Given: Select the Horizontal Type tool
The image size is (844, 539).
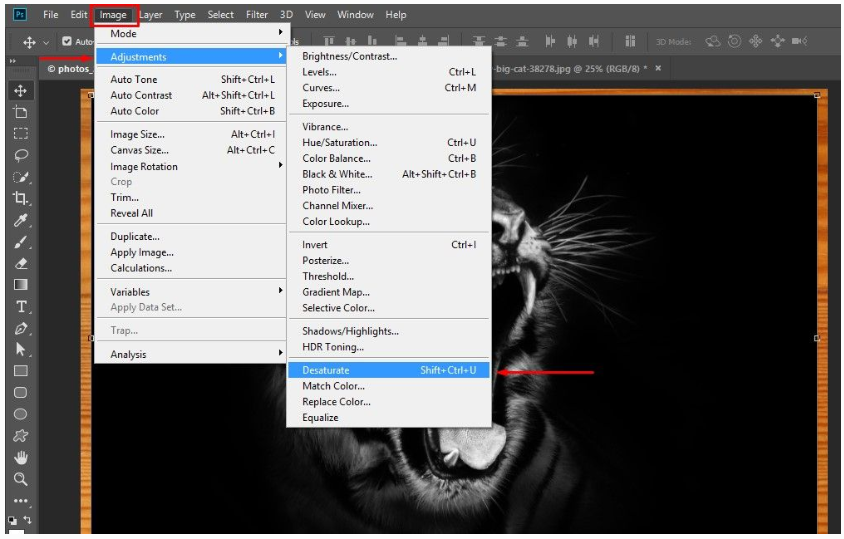Looking at the screenshot, I should click(20, 307).
